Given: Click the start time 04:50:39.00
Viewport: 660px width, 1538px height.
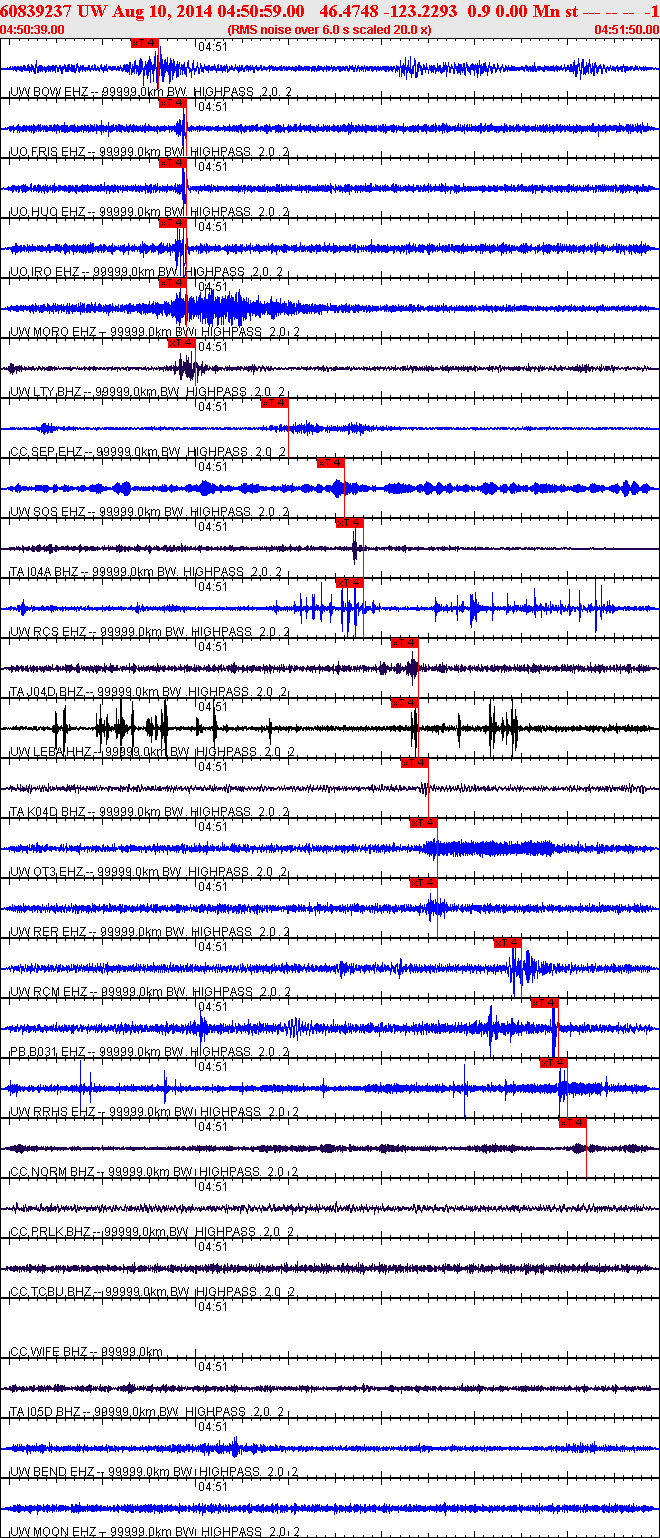Looking at the screenshot, I should 33,29.
